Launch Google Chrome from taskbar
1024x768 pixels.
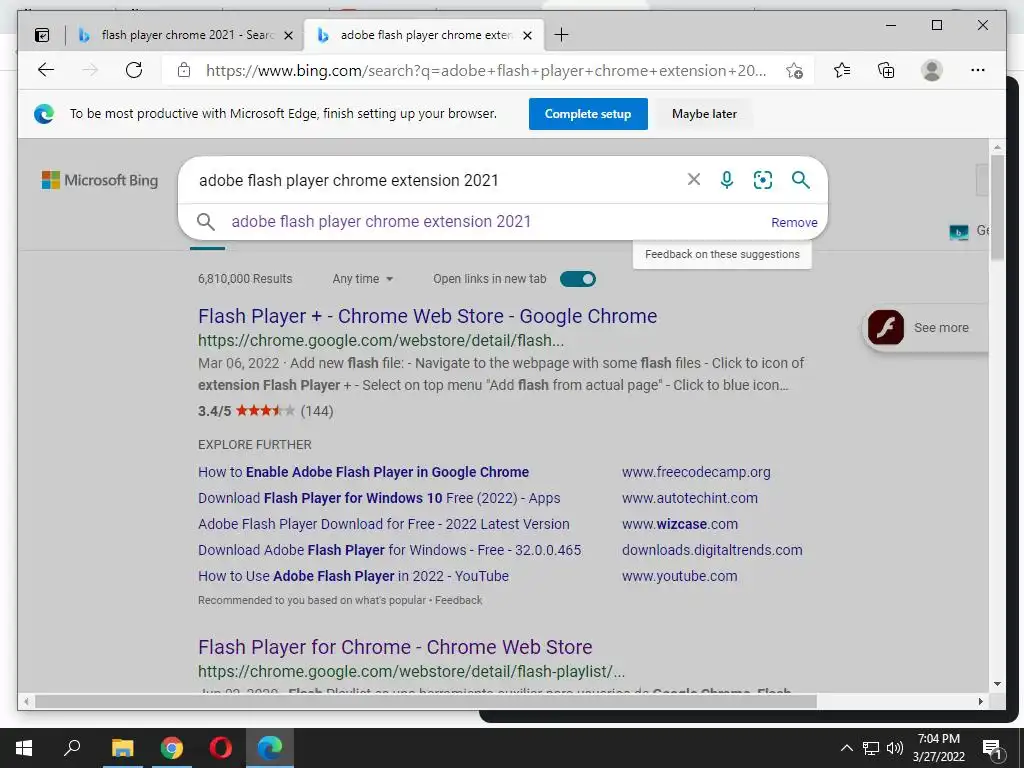pyautogui.click(x=172, y=748)
